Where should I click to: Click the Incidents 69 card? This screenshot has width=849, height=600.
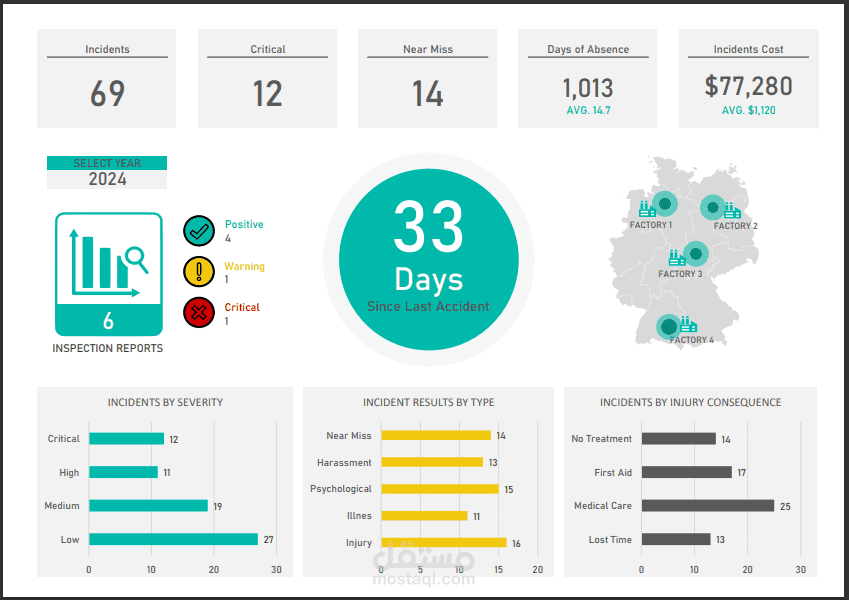(x=107, y=79)
